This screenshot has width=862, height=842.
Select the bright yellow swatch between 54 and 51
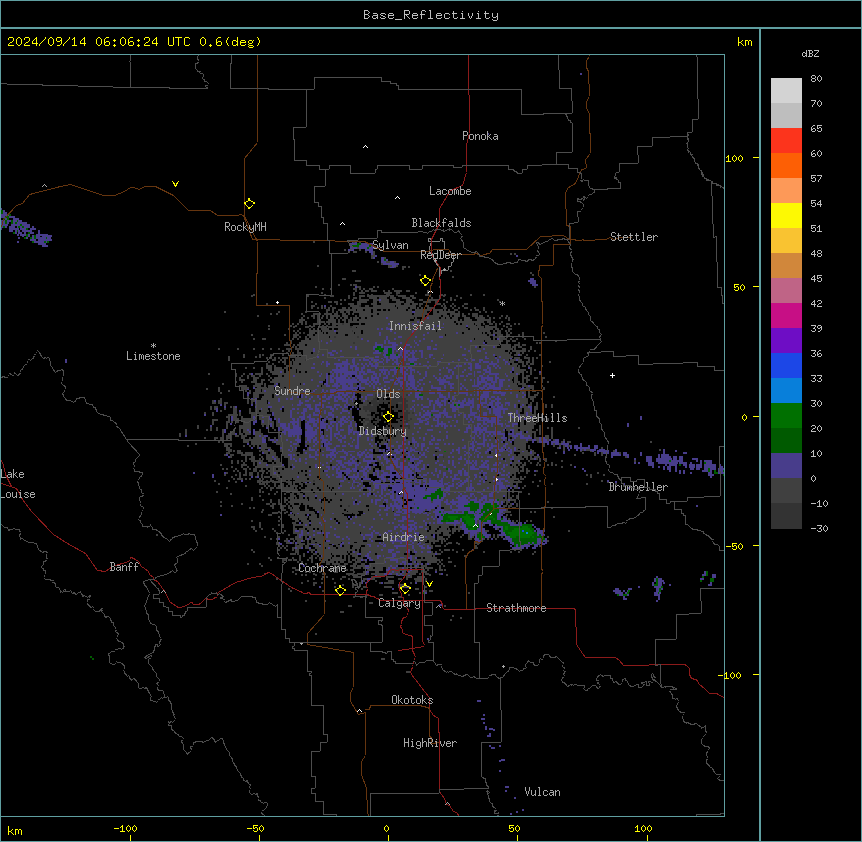(786, 215)
